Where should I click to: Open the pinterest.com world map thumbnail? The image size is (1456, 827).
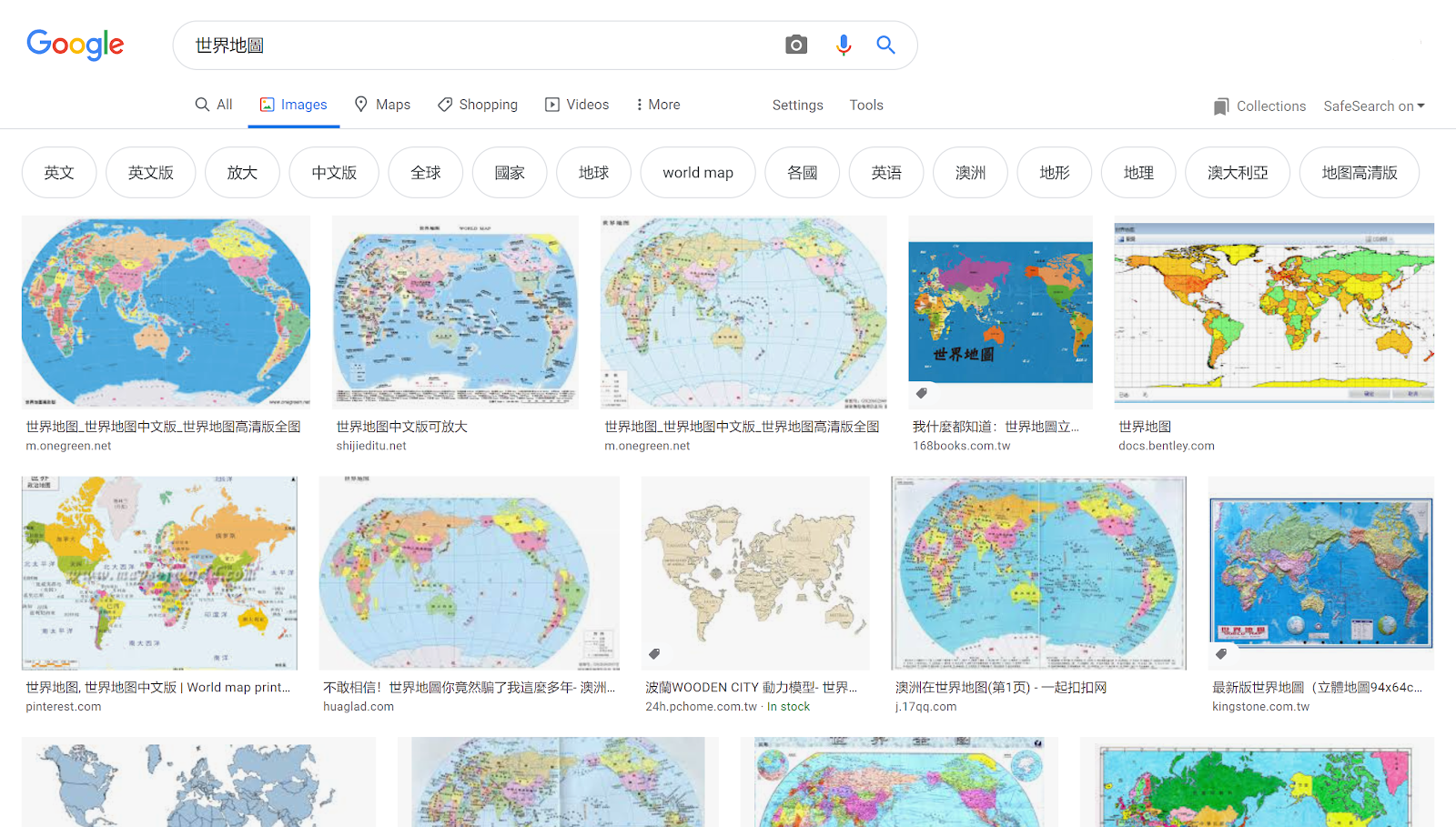[x=159, y=573]
